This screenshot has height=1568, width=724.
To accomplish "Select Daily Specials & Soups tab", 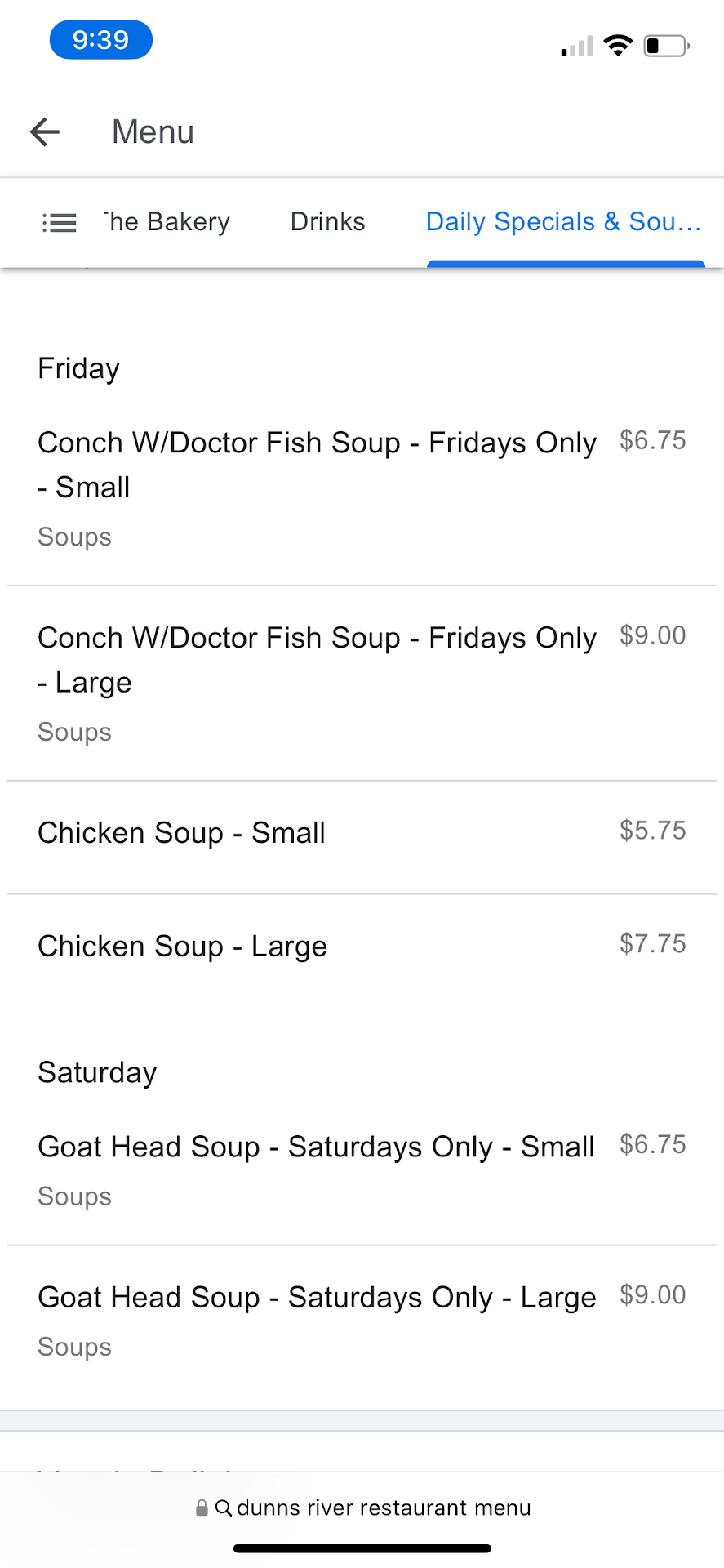I will click(x=563, y=222).
